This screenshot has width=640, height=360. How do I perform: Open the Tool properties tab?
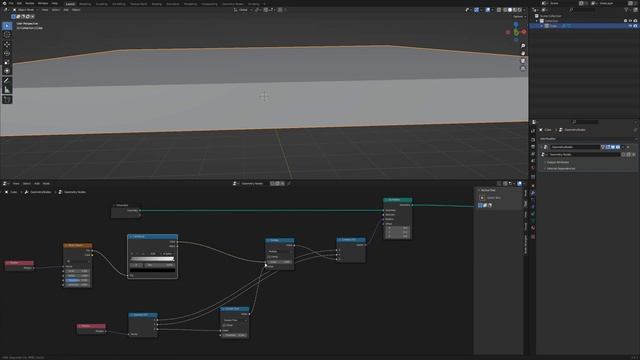point(533,131)
